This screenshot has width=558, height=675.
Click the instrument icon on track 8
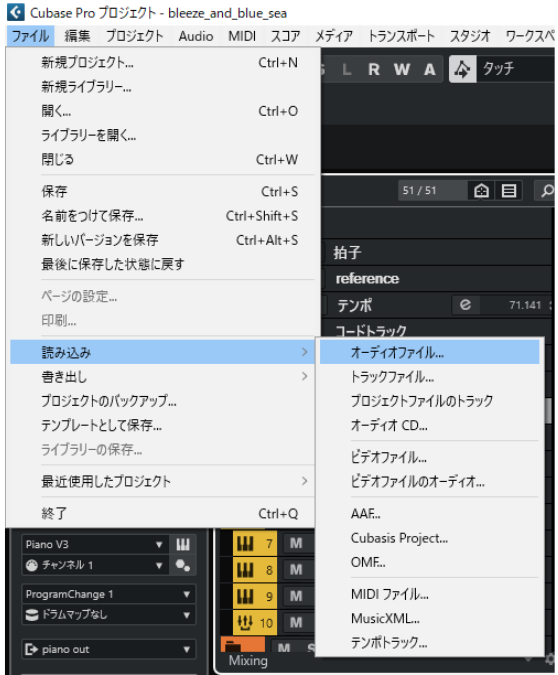pos(245,570)
